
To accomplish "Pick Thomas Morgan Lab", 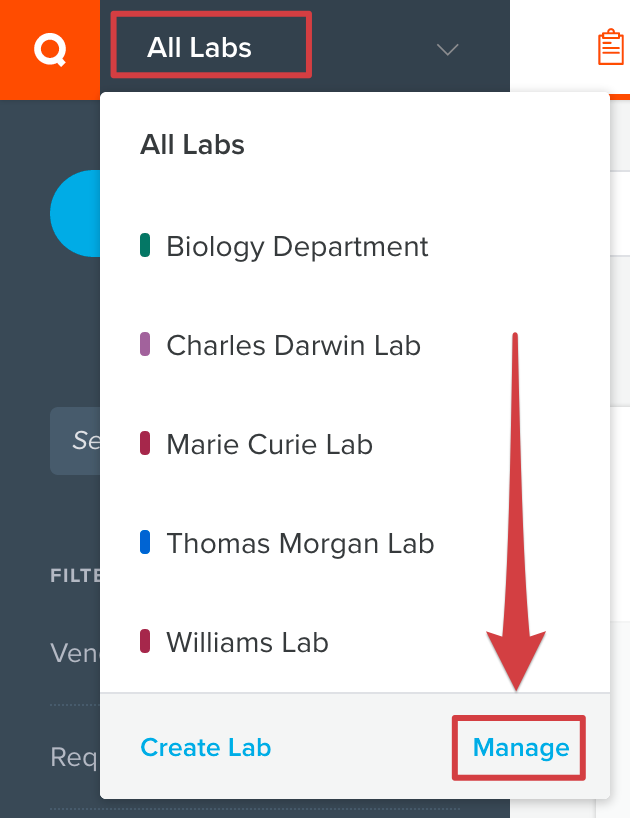I will pyautogui.click(x=300, y=543).
